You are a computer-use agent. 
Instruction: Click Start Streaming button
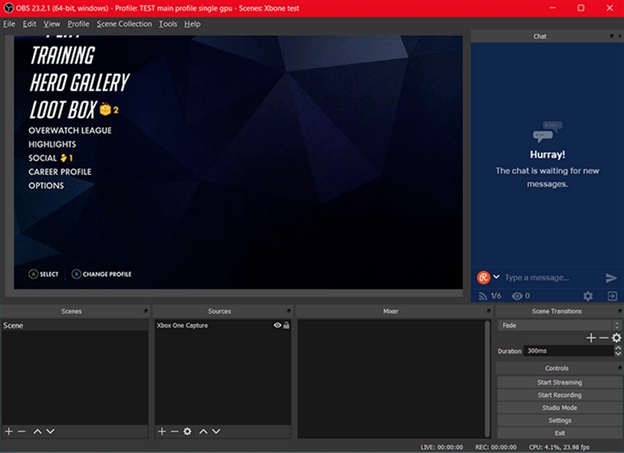pos(560,382)
